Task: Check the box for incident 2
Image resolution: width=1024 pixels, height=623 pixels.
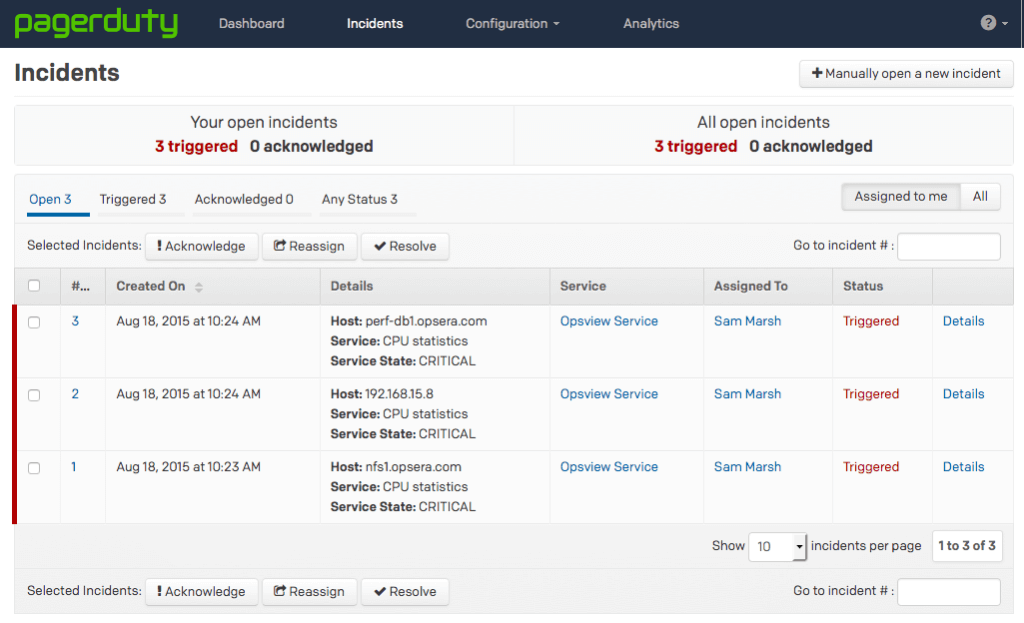Action: (x=34, y=395)
